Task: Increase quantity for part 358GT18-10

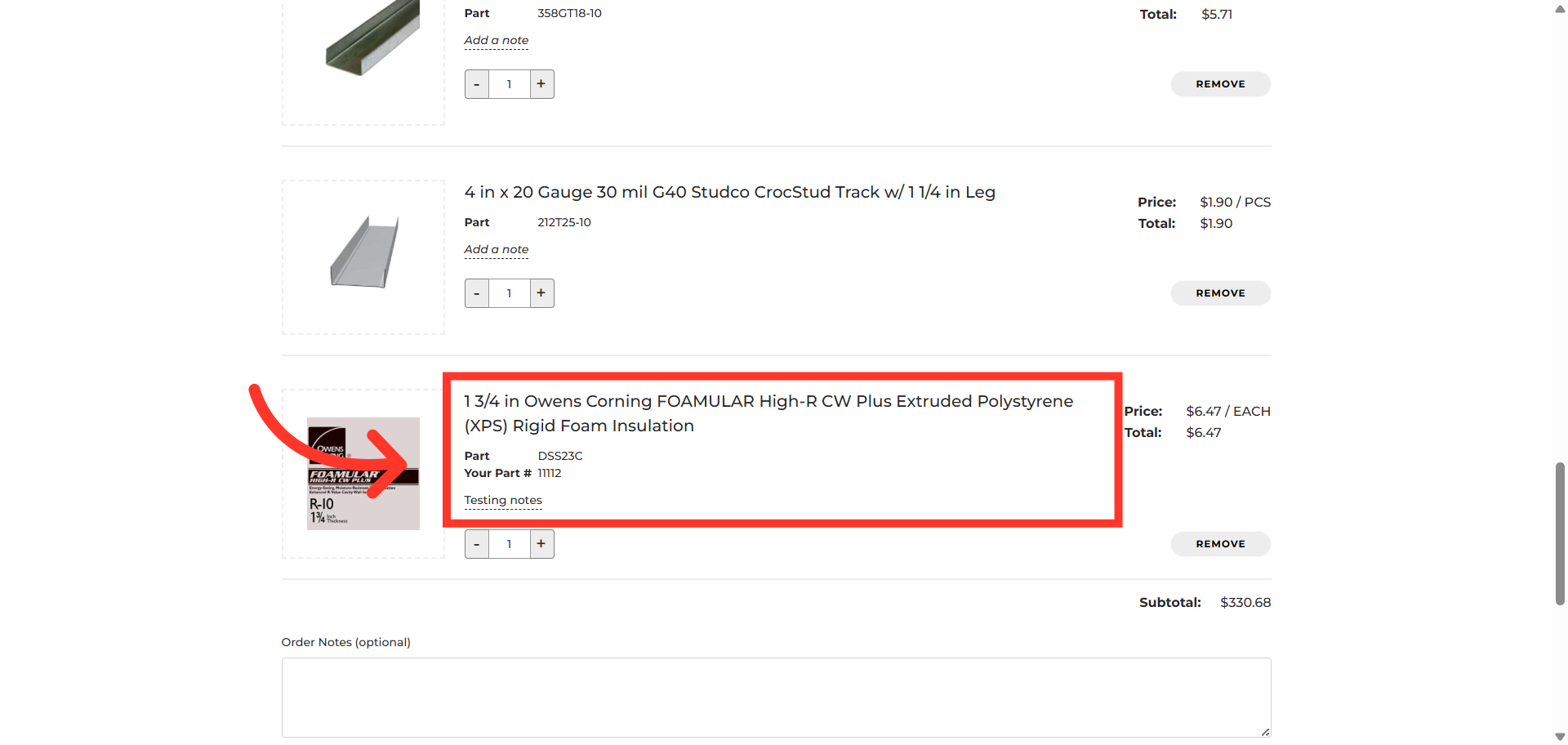Action: tap(541, 84)
